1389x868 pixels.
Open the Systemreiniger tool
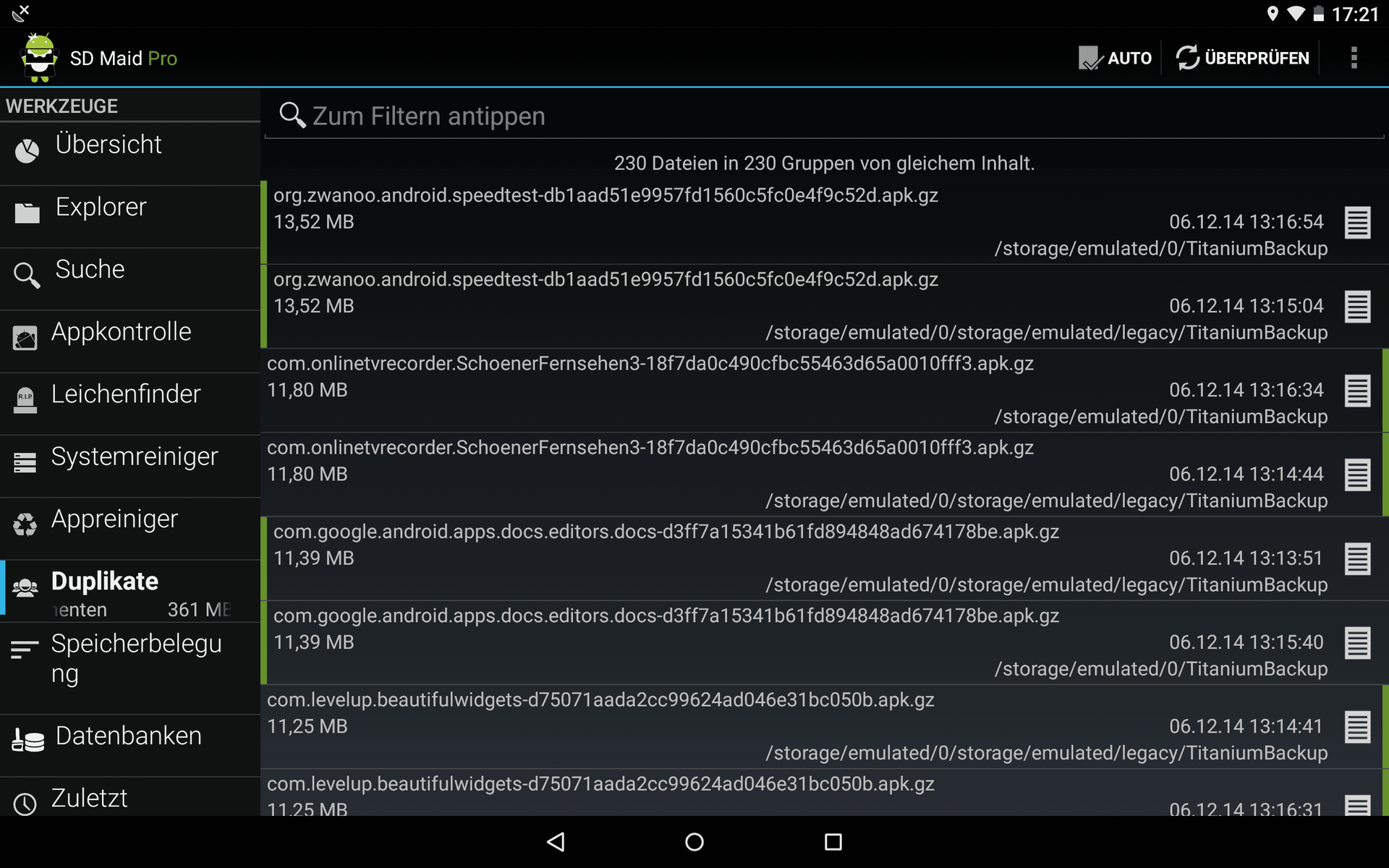[130, 465]
